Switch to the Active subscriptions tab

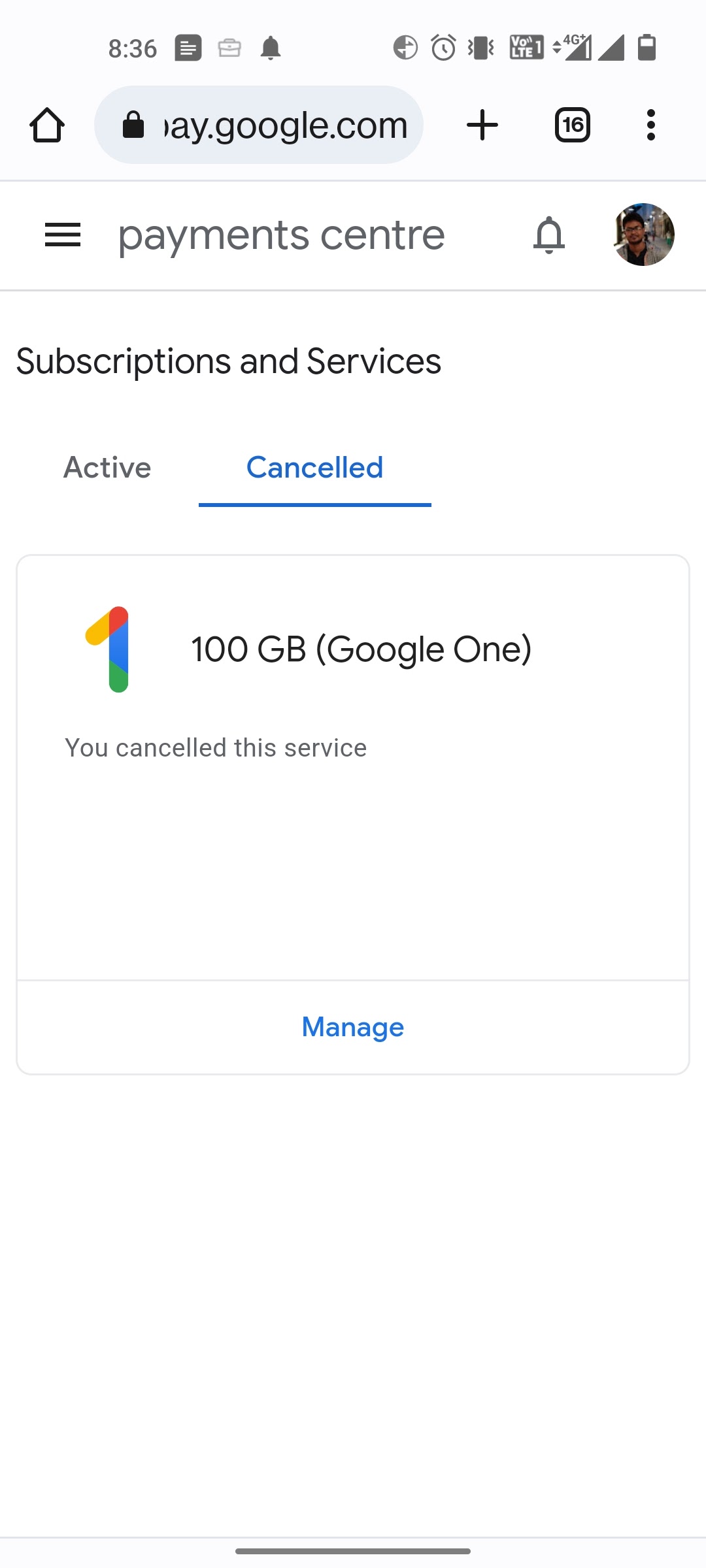(x=107, y=468)
